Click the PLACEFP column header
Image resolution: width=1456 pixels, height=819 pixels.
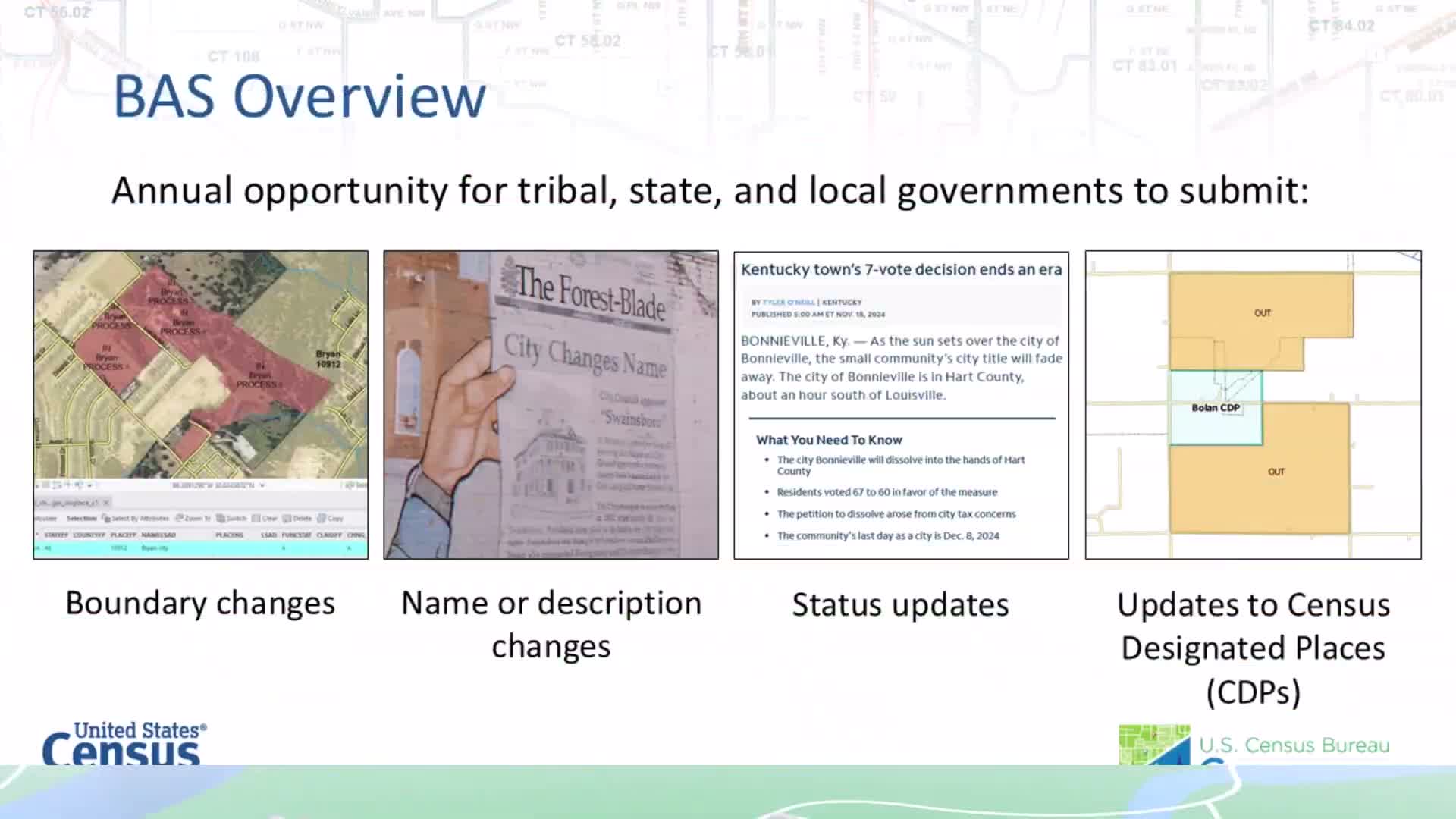[123, 535]
